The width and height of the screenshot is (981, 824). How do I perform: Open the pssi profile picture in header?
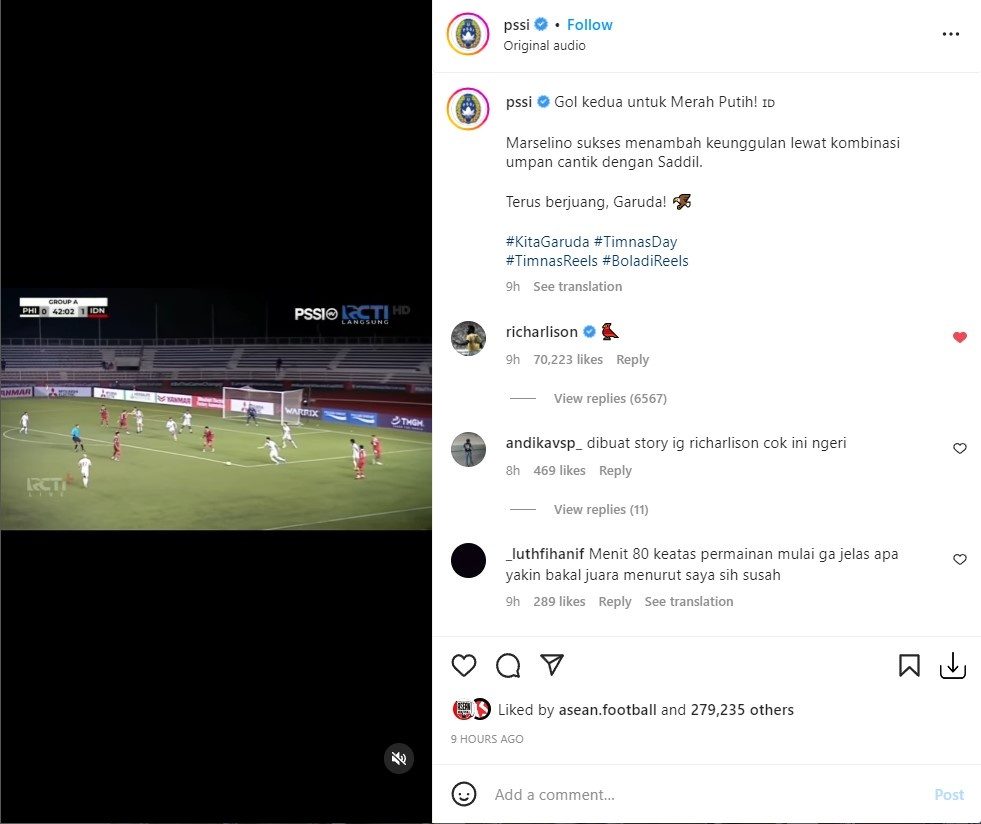coord(468,34)
